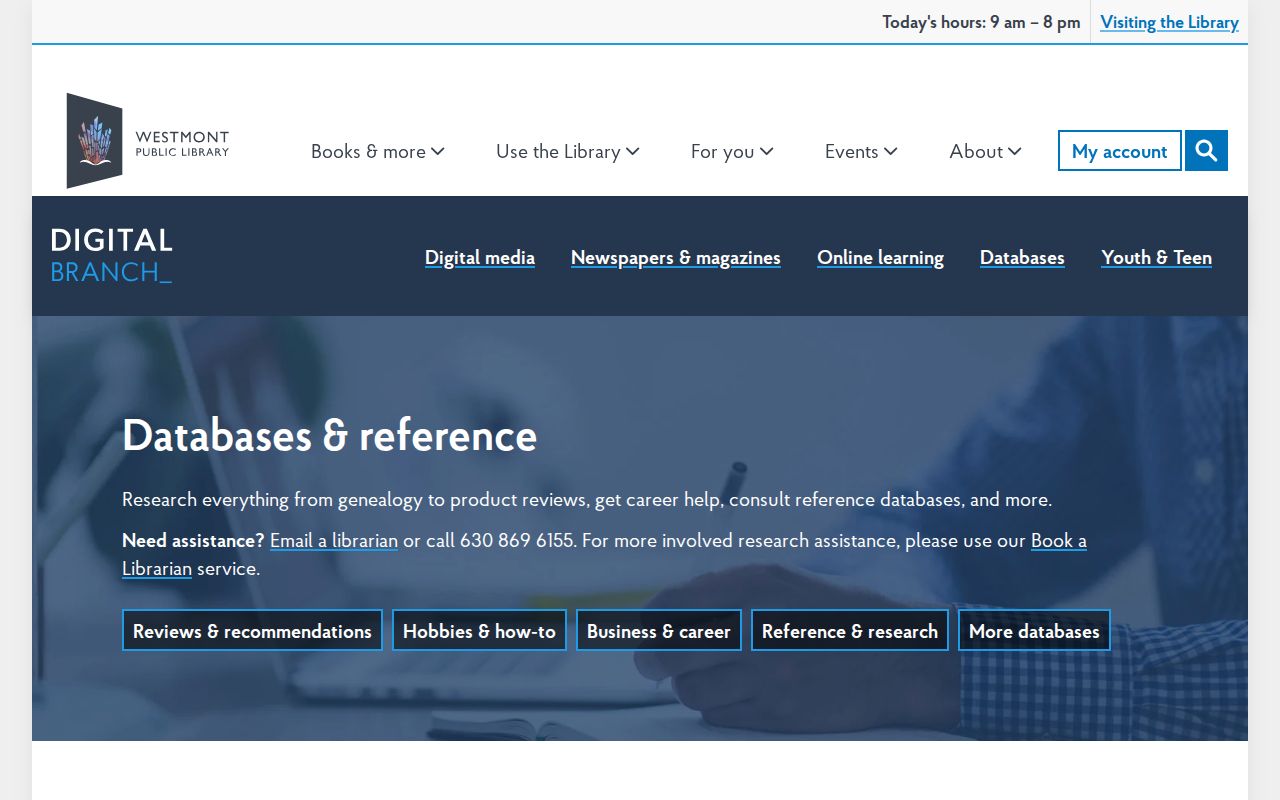
Task: Click the More databases button
Action: point(1034,630)
